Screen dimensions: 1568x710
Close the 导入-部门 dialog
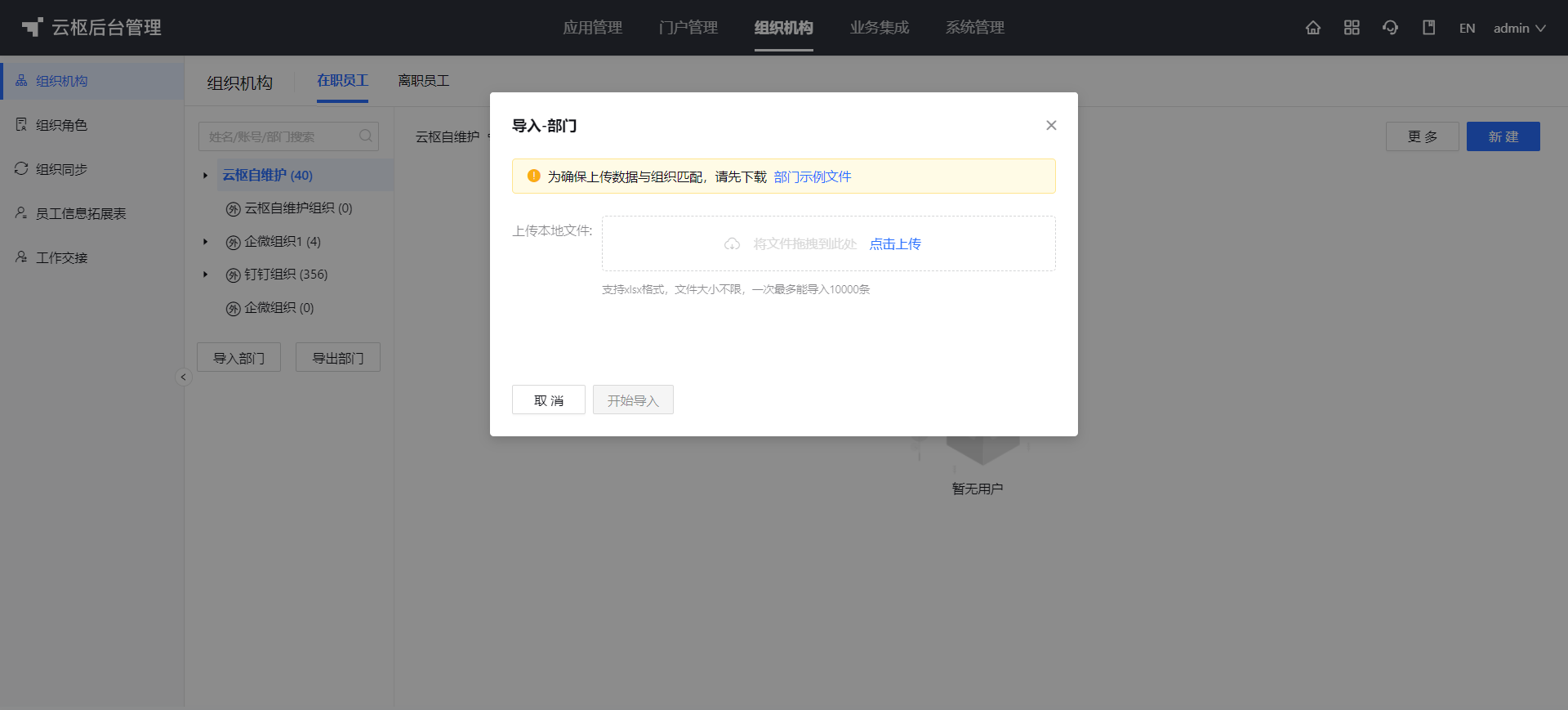(x=1051, y=125)
